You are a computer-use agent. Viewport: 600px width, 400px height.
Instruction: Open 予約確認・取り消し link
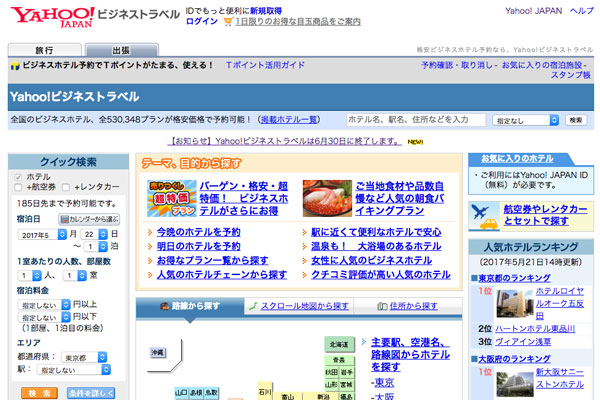[x=457, y=65]
